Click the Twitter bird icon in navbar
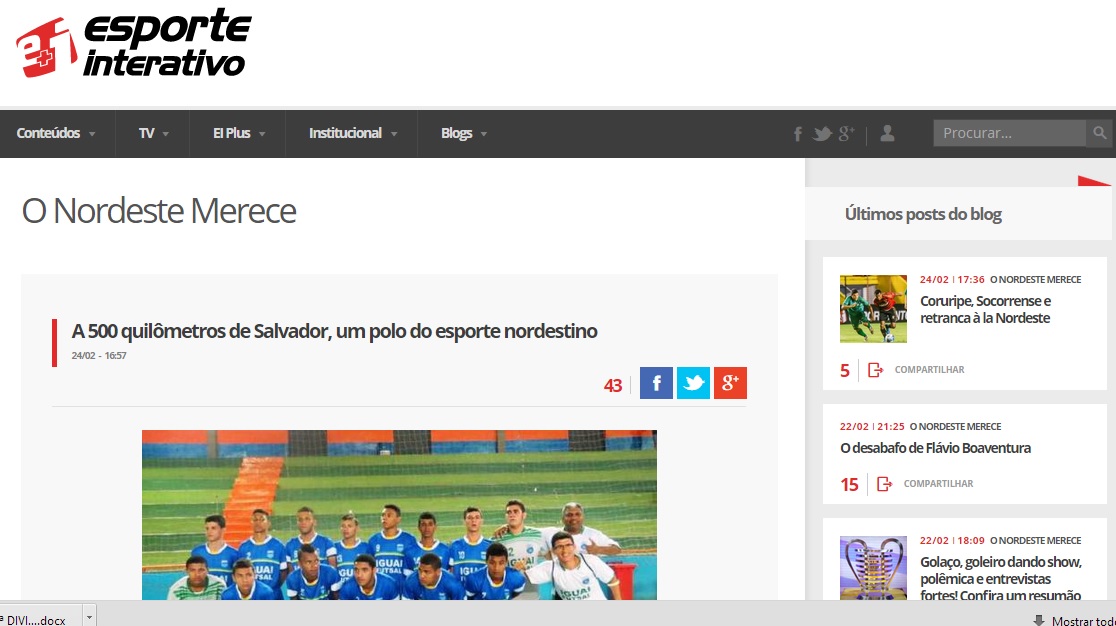 pyautogui.click(x=822, y=134)
